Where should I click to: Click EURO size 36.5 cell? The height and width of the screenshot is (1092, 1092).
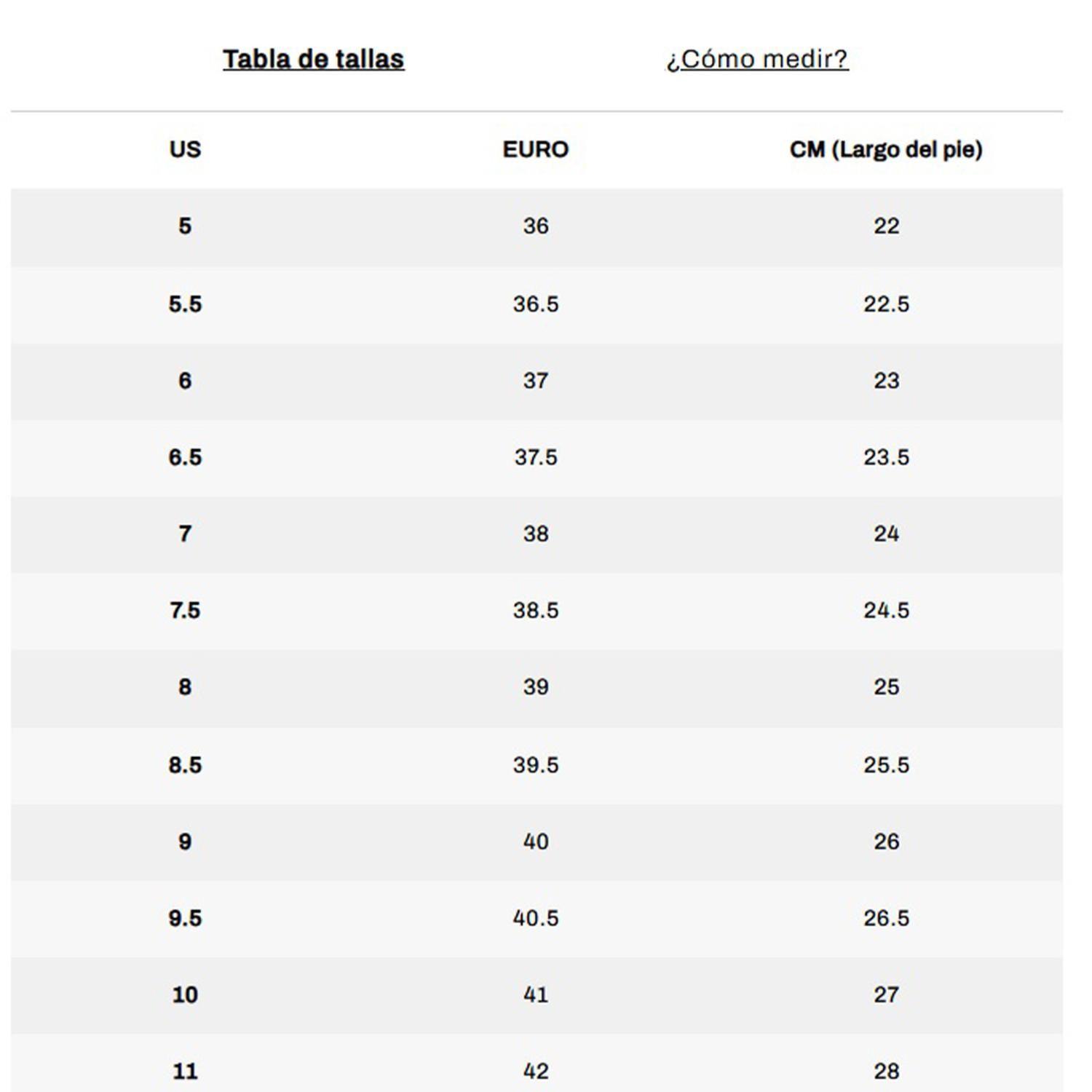pos(535,304)
